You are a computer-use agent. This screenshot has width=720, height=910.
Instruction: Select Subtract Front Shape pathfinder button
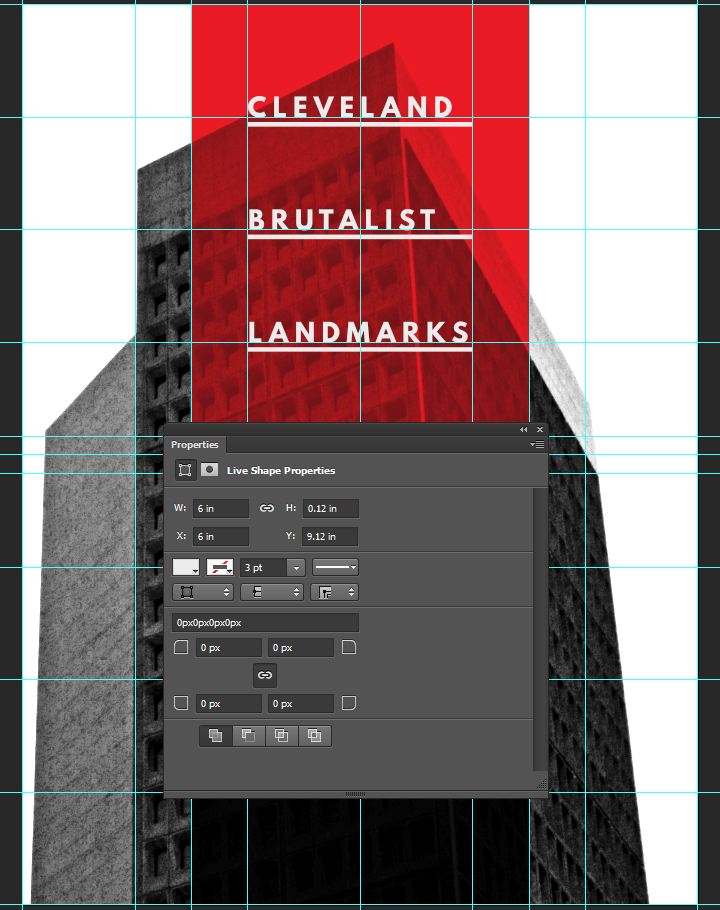(249, 736)
